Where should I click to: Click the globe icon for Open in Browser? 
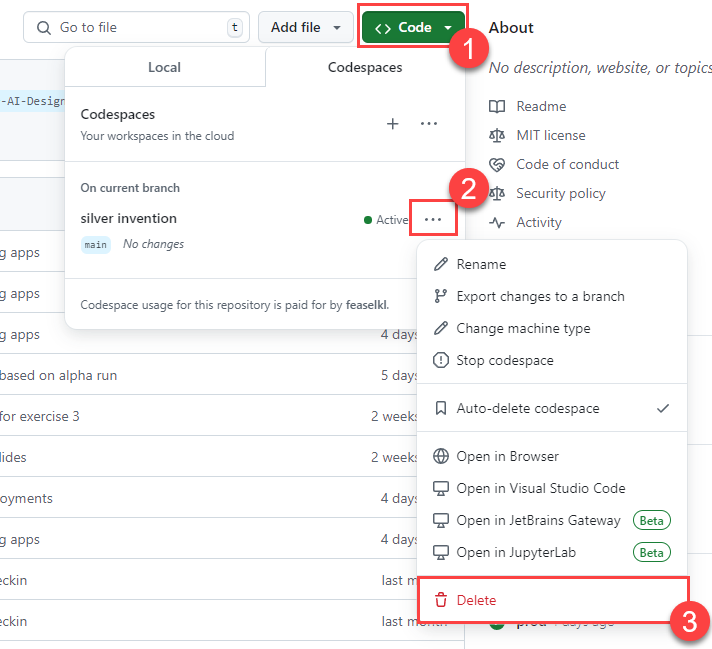coord(440,457)
